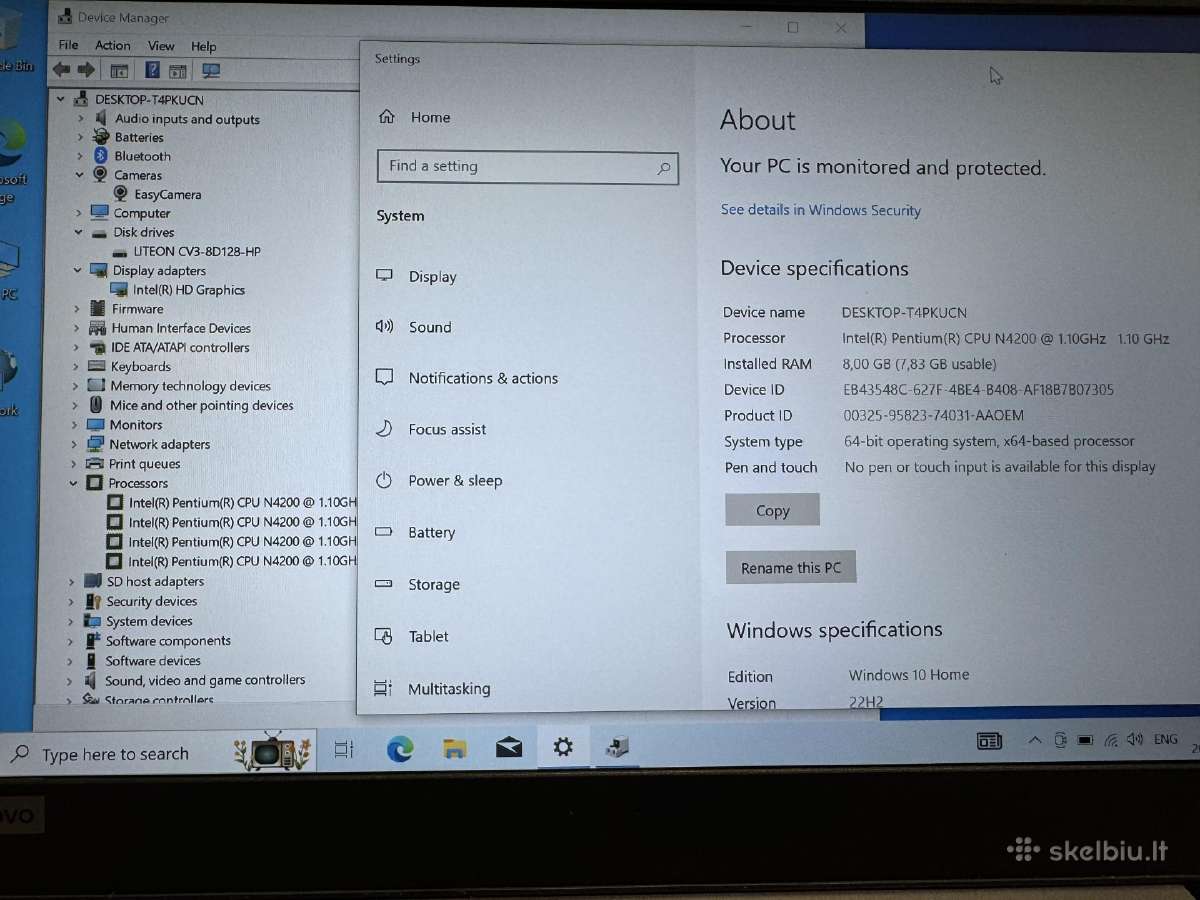Click the Multitasking icon in sidebar
Screen dimensions: 1200x900
point(383,688)
